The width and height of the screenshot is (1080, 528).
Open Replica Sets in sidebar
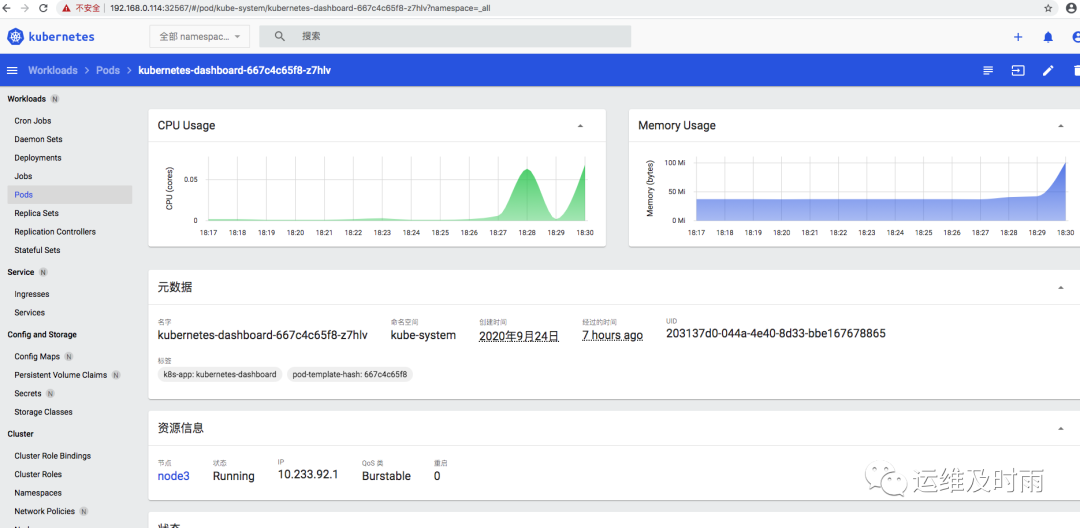[x=37, y=213]
